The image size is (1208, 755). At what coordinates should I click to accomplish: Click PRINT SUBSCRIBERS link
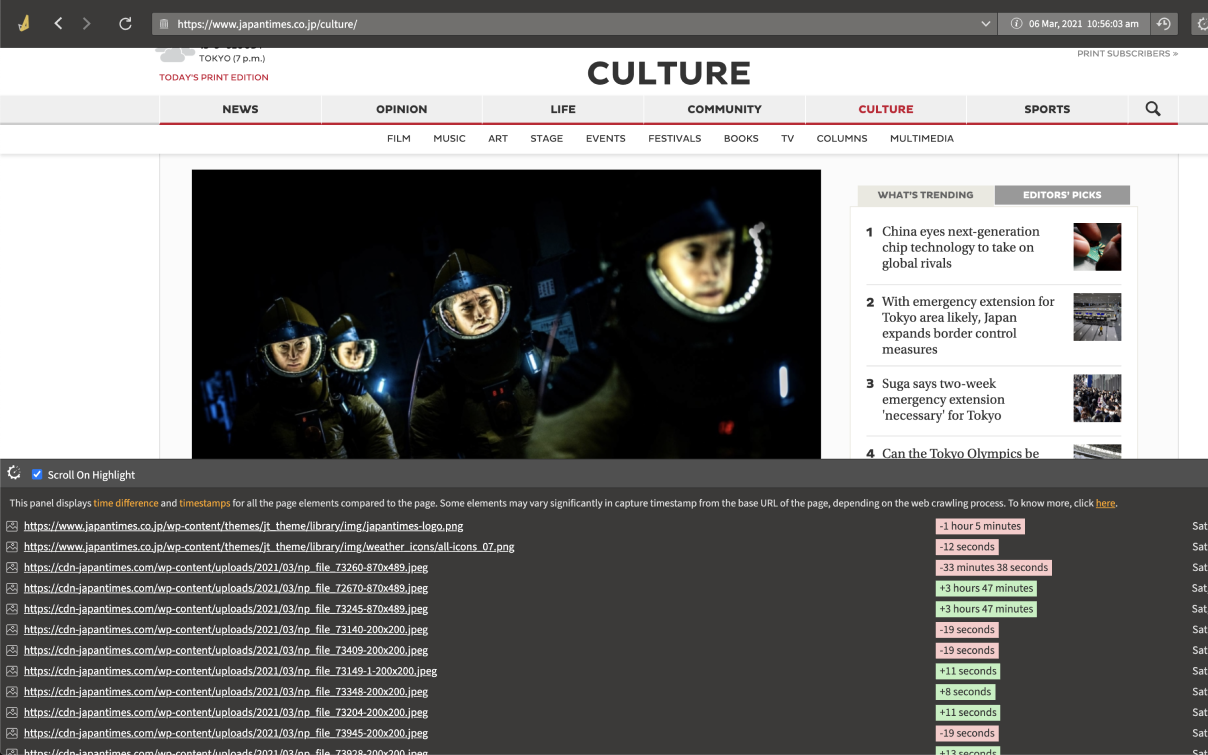[x=1127, y=54]
